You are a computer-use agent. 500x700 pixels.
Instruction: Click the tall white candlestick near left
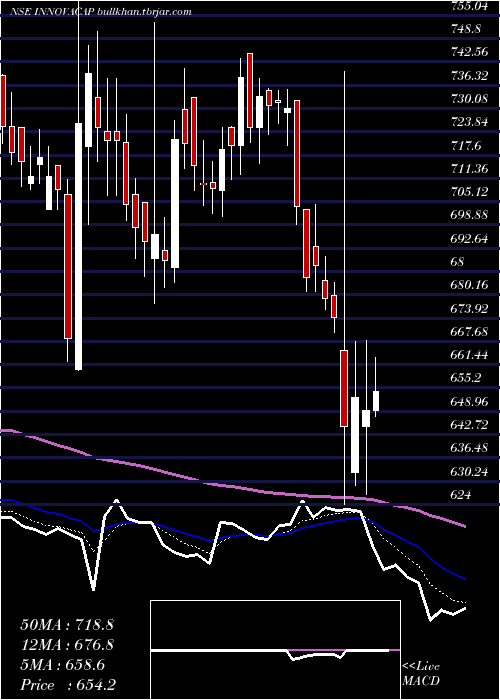point(78,246)
